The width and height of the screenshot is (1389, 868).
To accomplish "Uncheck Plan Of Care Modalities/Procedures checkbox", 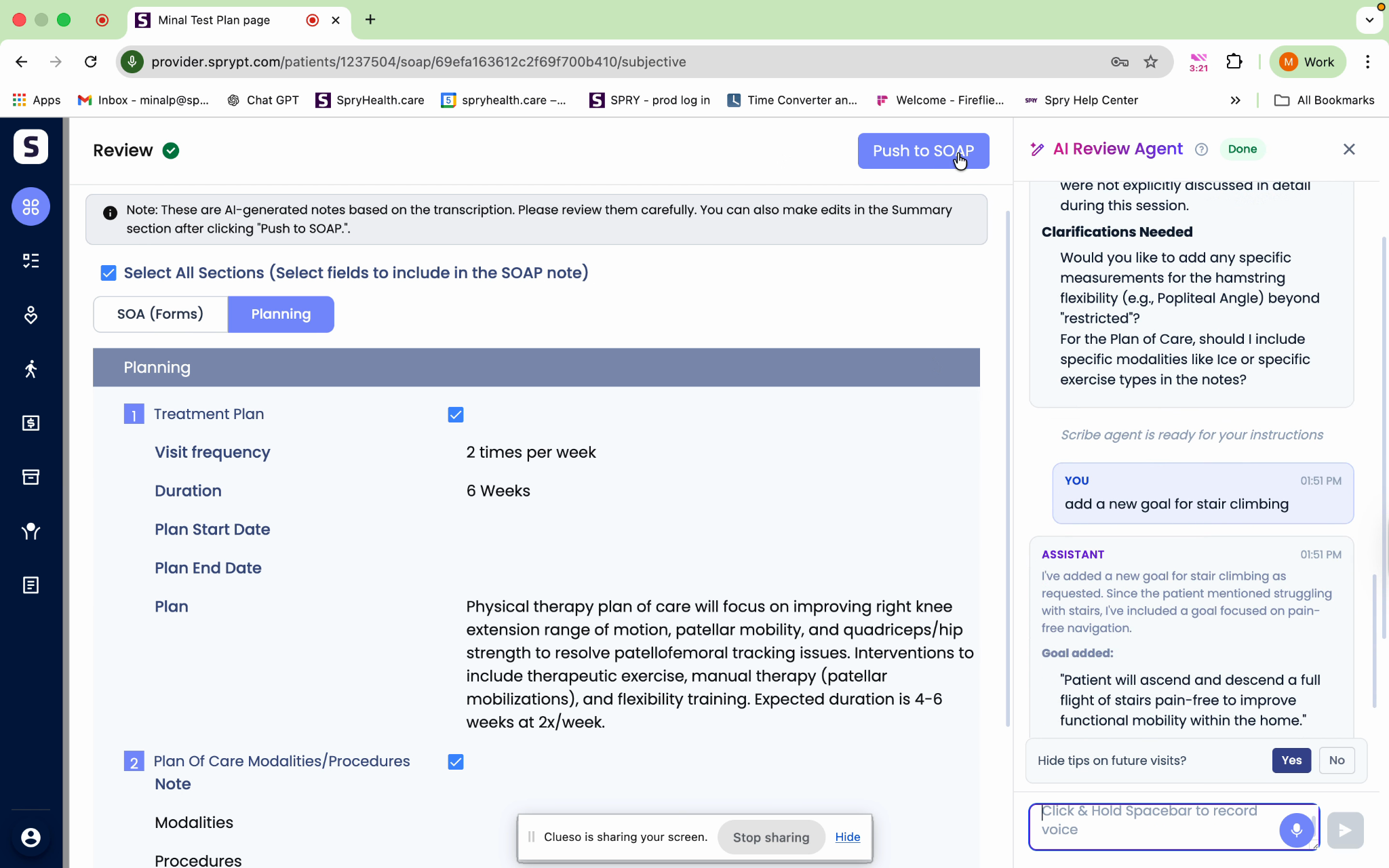I will [456, 762].
